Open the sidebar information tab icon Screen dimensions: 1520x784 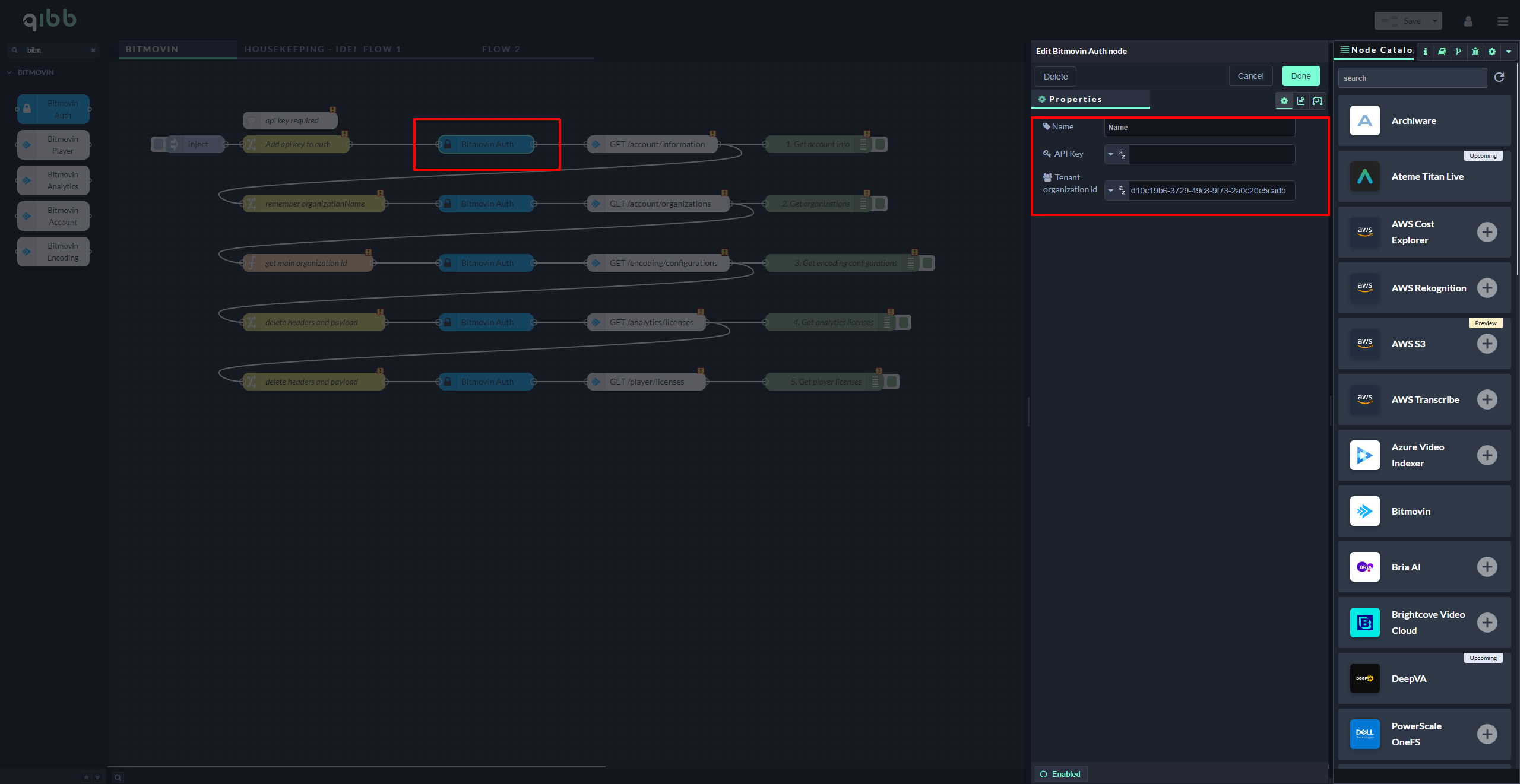(1425, 52)
